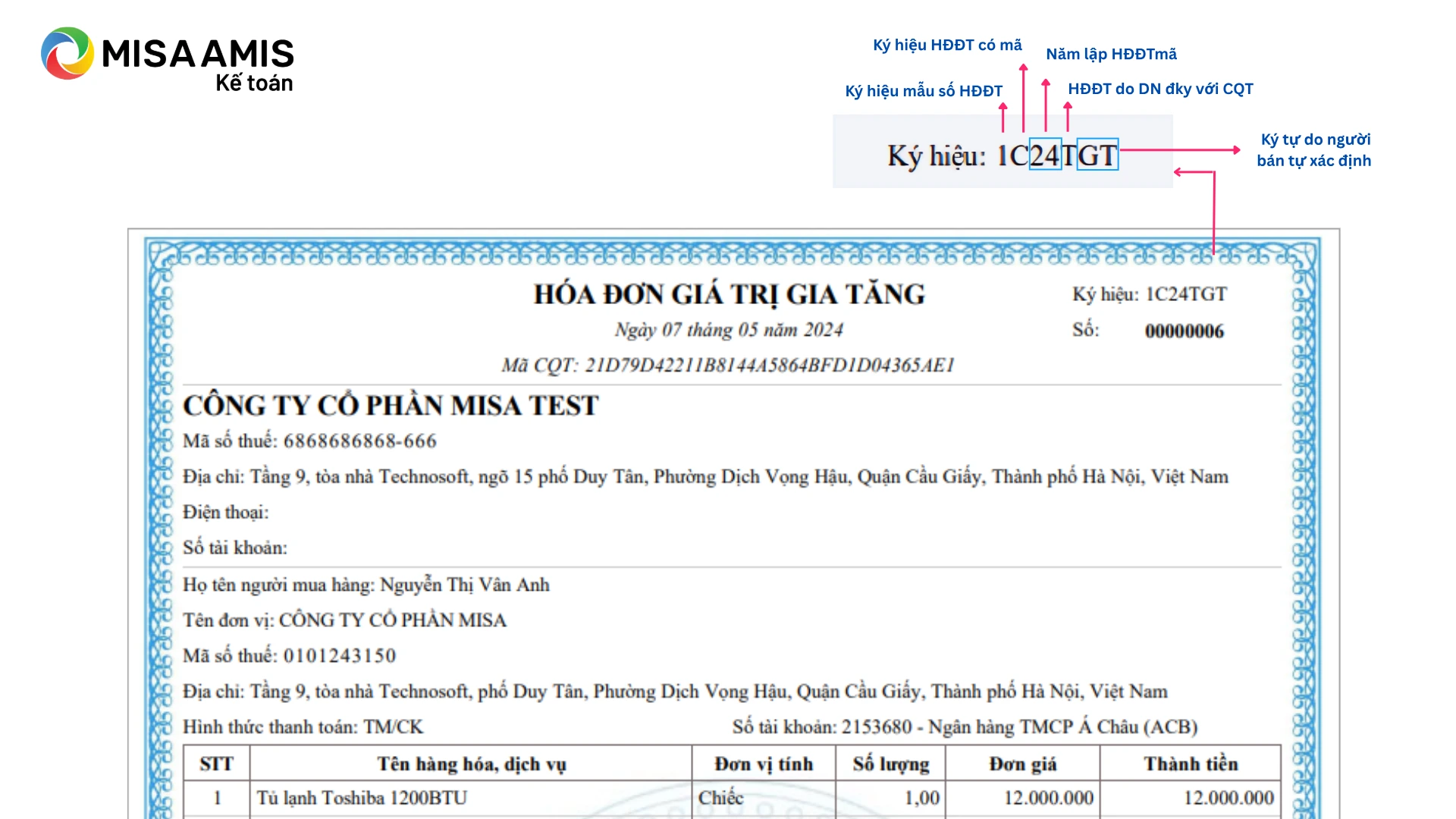Click the 'Thành tiền' column header

point(1190,764)
